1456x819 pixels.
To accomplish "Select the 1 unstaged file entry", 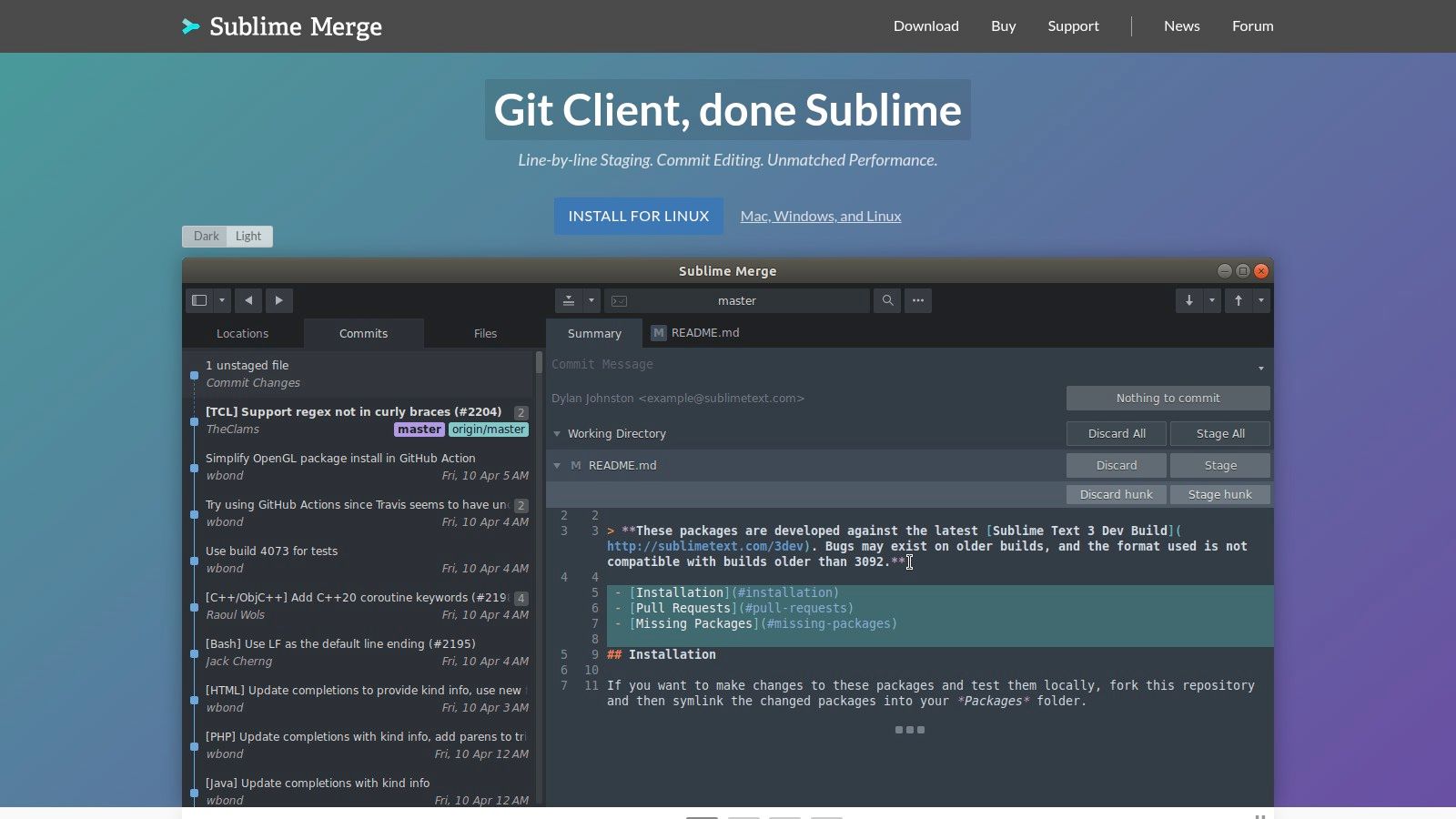I will click(359, 374).
